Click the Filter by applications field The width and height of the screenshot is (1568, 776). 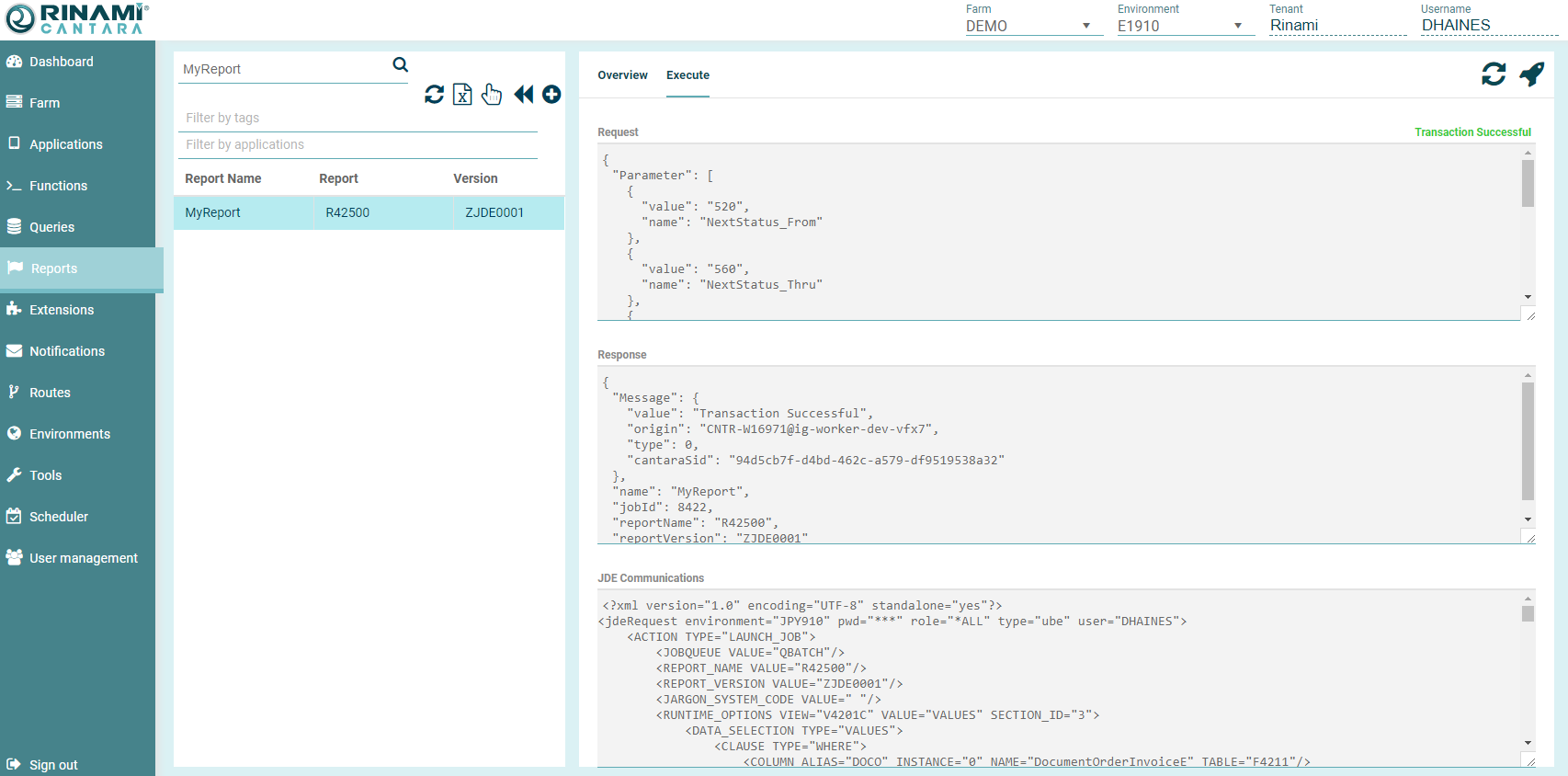[x=358, y=144]
